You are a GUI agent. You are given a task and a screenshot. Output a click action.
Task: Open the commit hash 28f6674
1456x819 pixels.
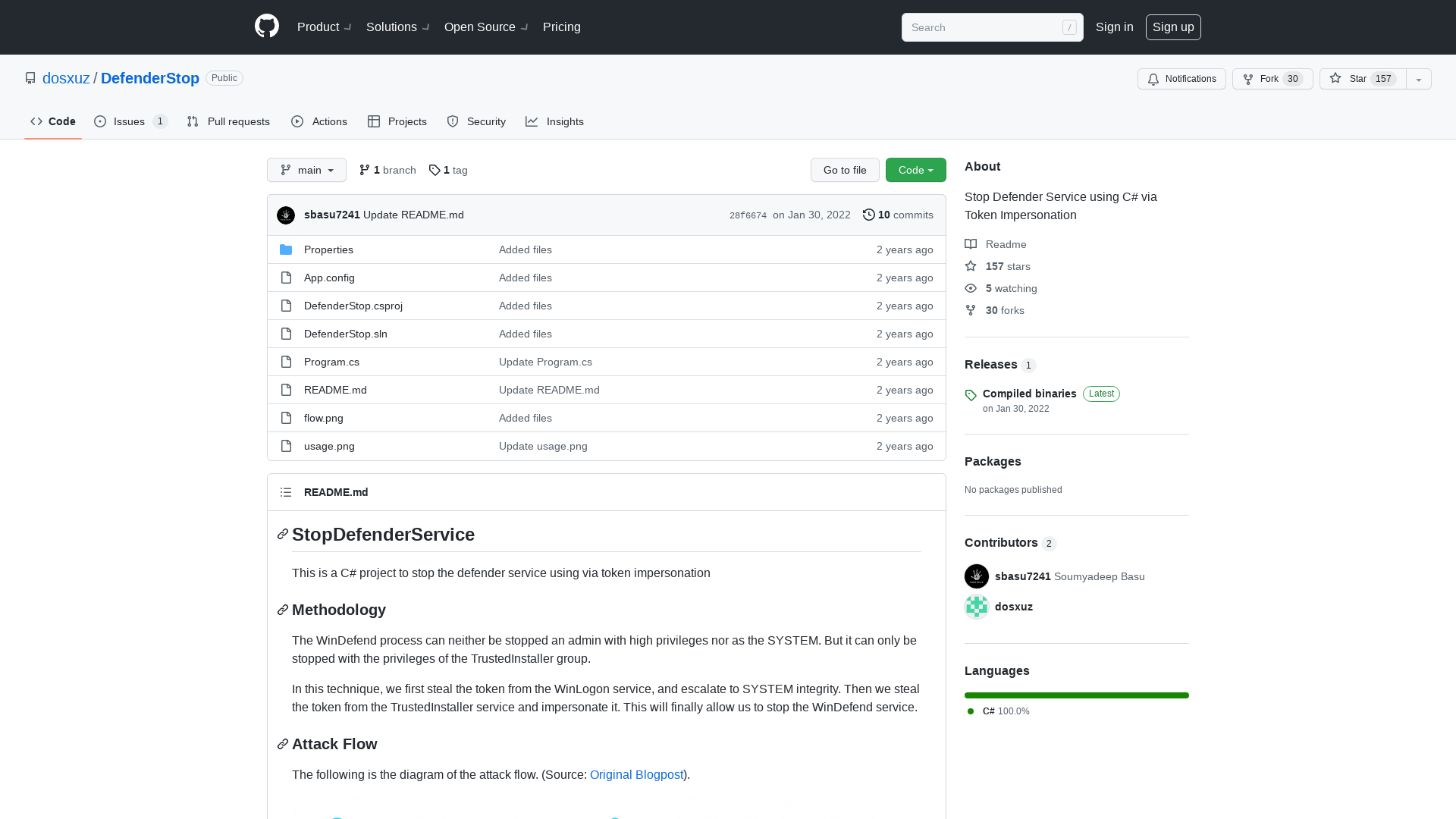[x=748, y=215]
